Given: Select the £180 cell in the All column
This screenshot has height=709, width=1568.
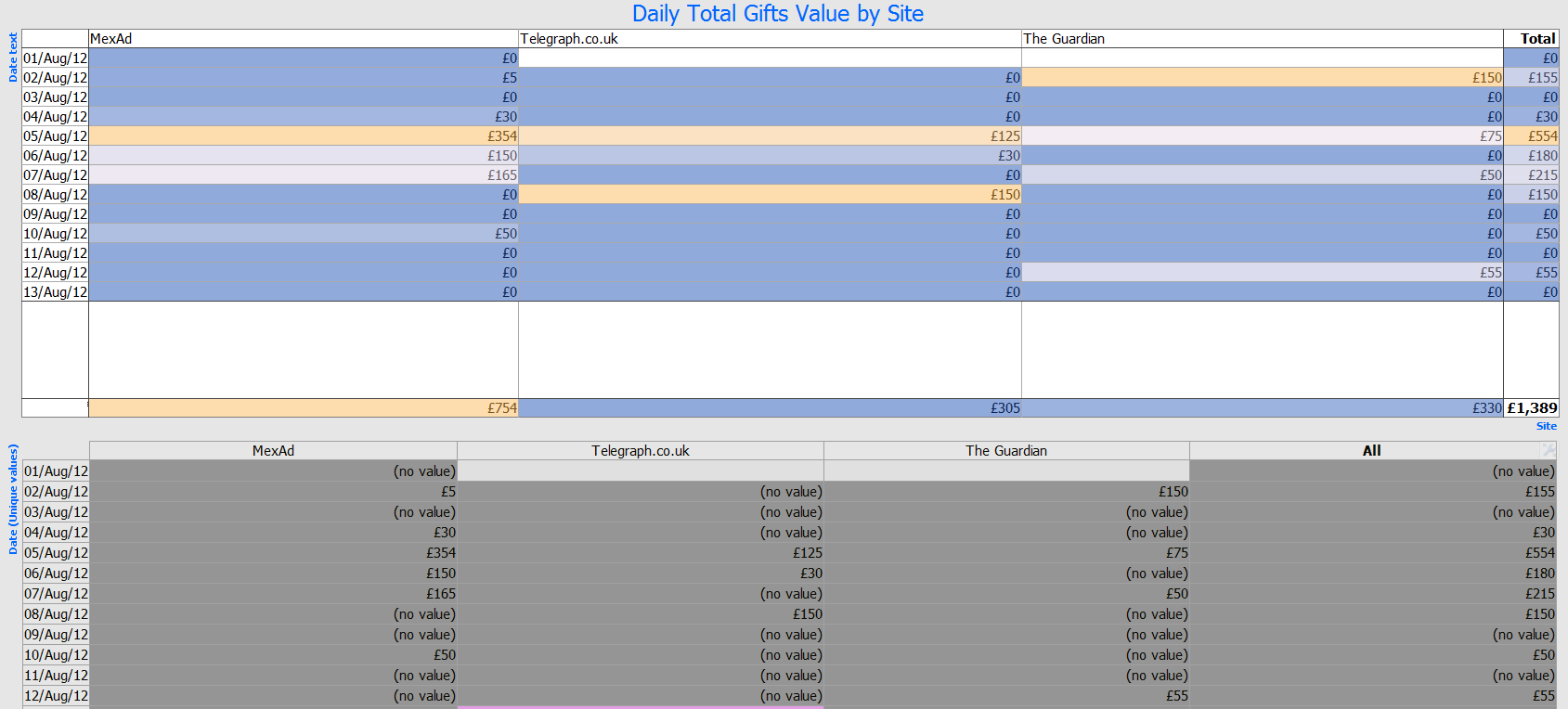Looking at the screenshot, I should click(x=1373, y=574).
